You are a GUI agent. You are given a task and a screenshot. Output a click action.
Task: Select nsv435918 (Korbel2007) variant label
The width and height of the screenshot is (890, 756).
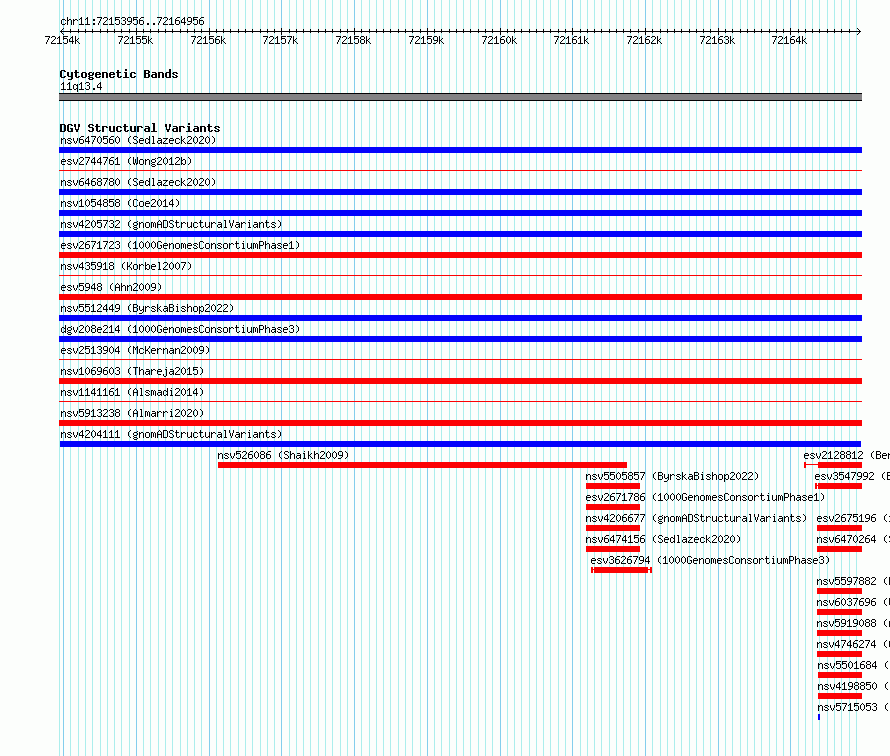pyautogui.click(x=126, y=266)
